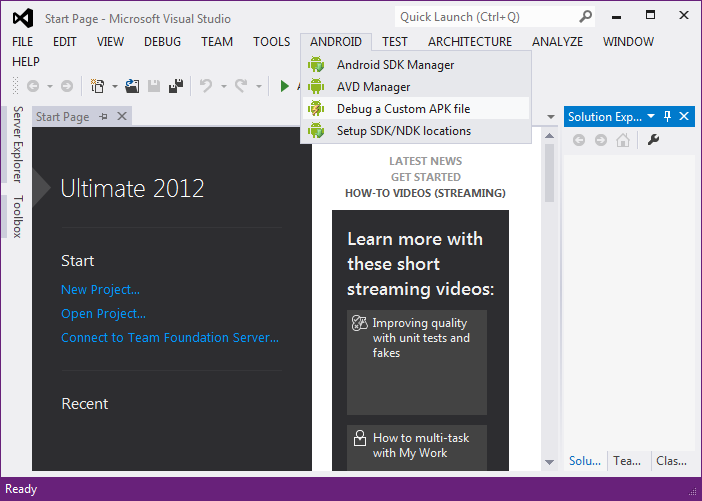The image size is (702, 501).
Task: Switch to the Clas... bottom tab
Action: (671, 461)
